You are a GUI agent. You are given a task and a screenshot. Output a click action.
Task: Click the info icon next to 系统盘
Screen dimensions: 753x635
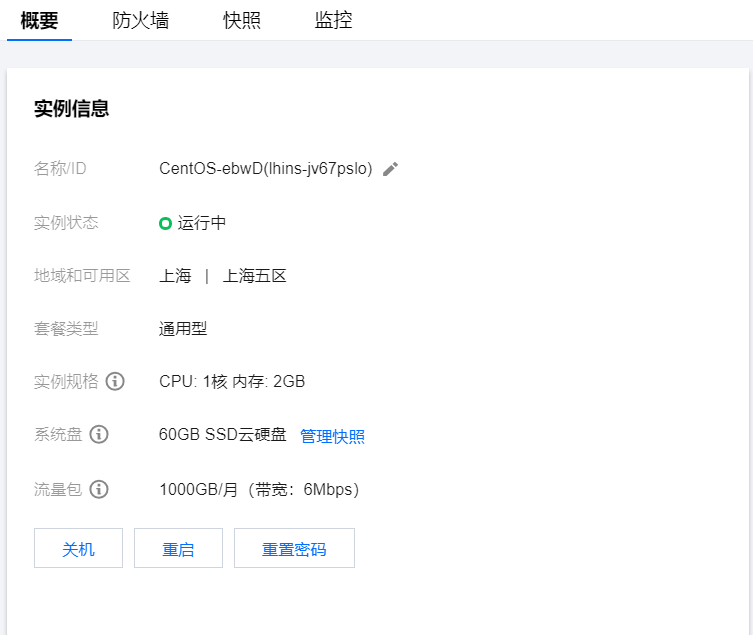(99, 434)
